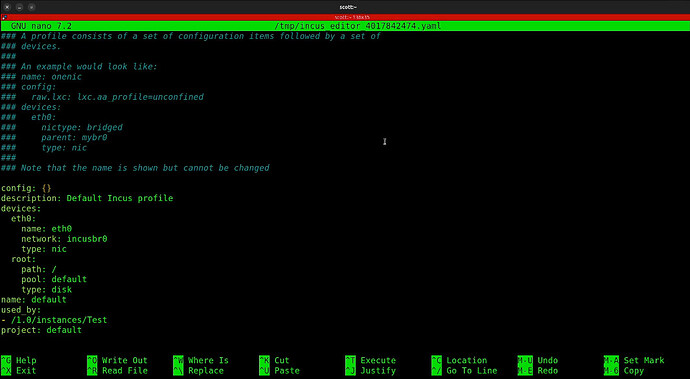
Task: Click the 'type: disk' line
Action: pyautogui.click(x=46, y=289)
